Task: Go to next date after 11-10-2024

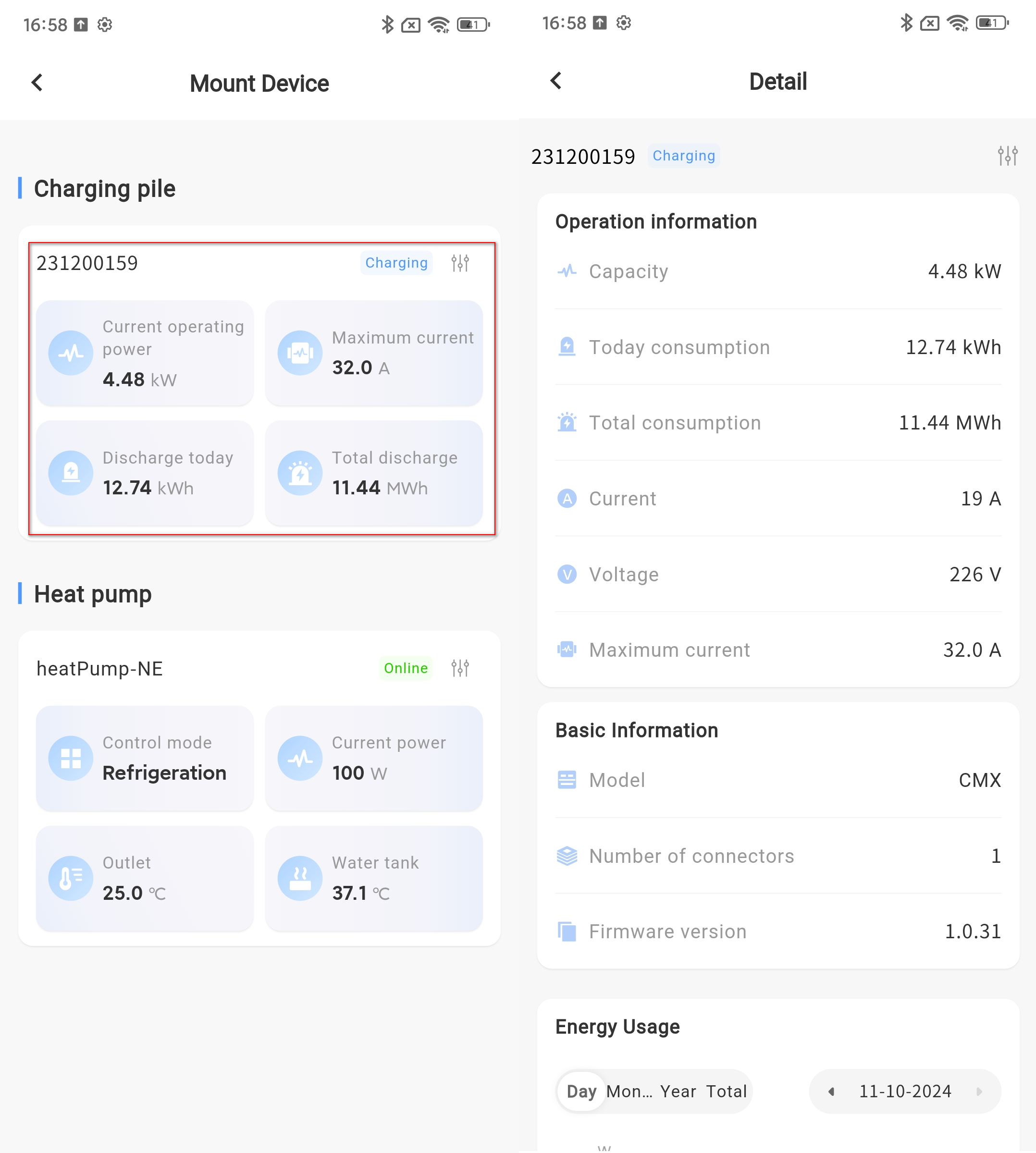Action: point(979,1091)
